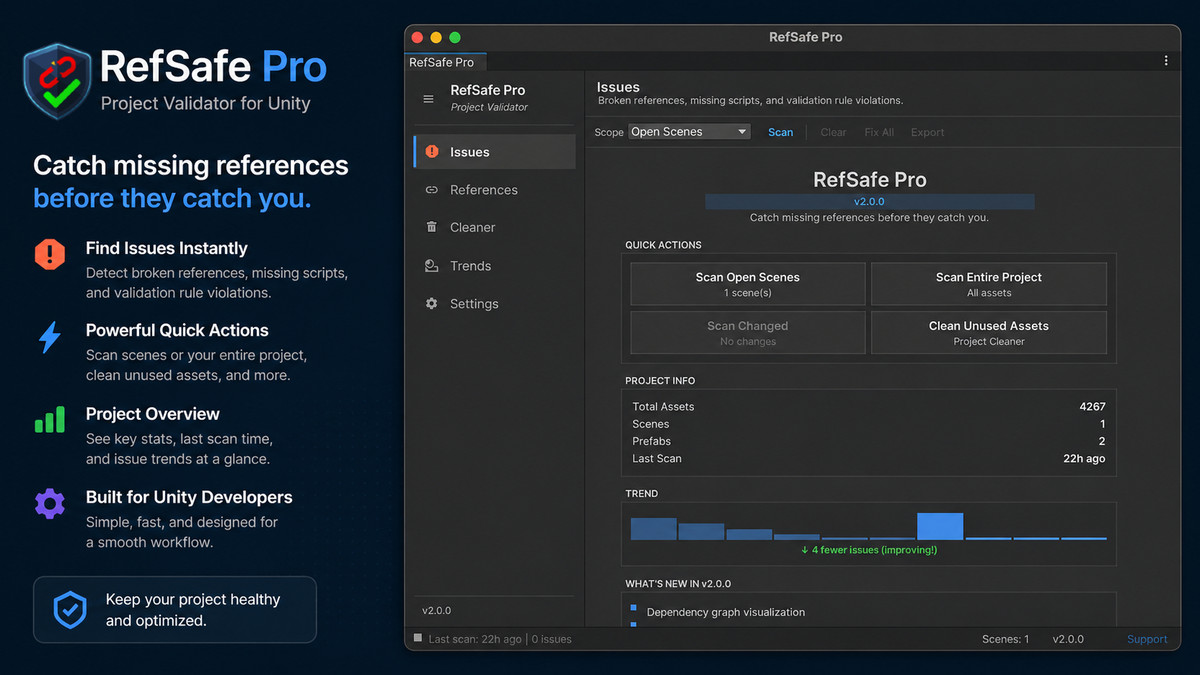Click the References link icon
The width and height of the screenshot is (1200, 675).
click(432, 190)
